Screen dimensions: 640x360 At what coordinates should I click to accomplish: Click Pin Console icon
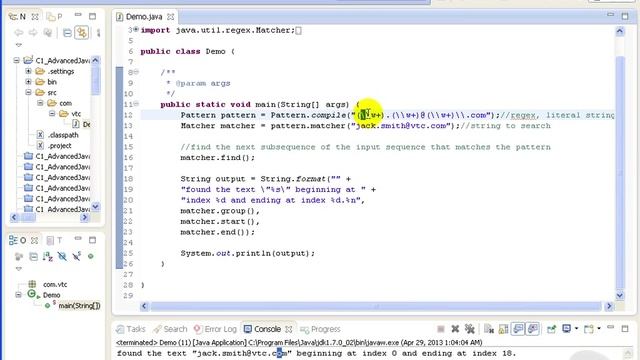pyautogui.click(x=551, y=329)
